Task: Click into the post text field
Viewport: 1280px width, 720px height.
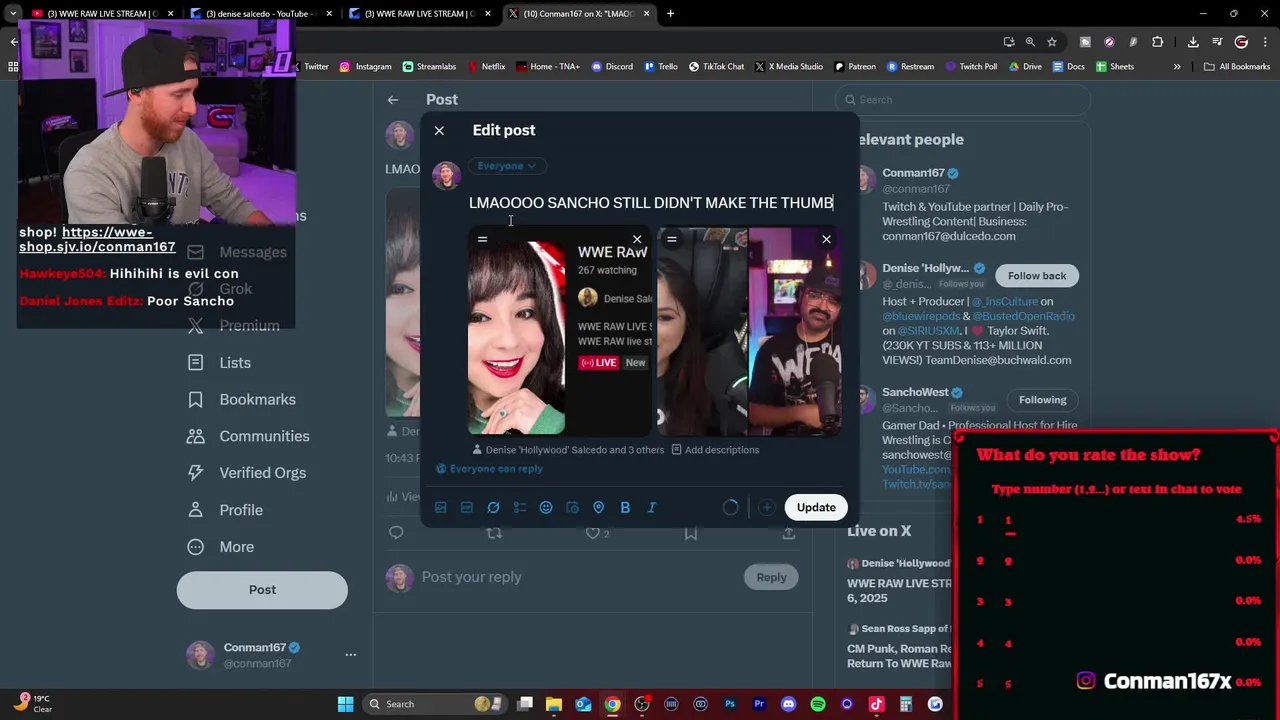Action: 651,203
